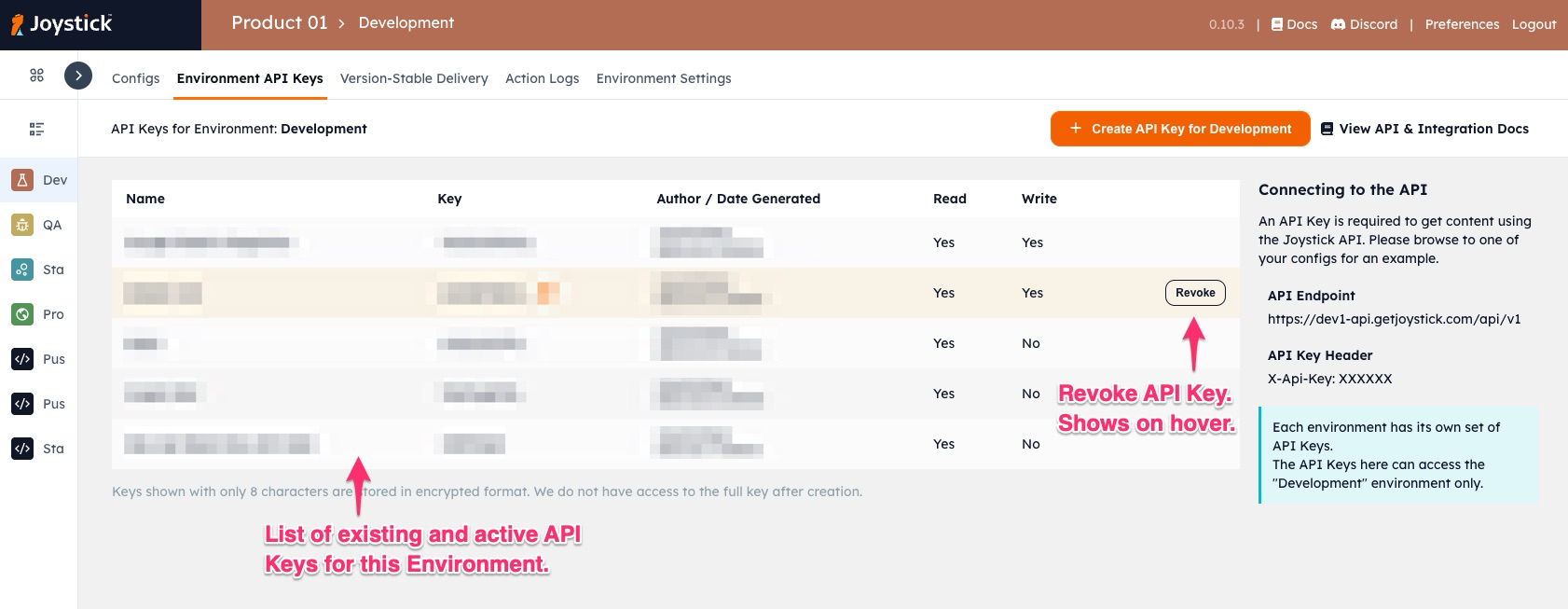
Task: Click the X-Api-Key: XXXXXX header text
Action: coord(1329,379)
